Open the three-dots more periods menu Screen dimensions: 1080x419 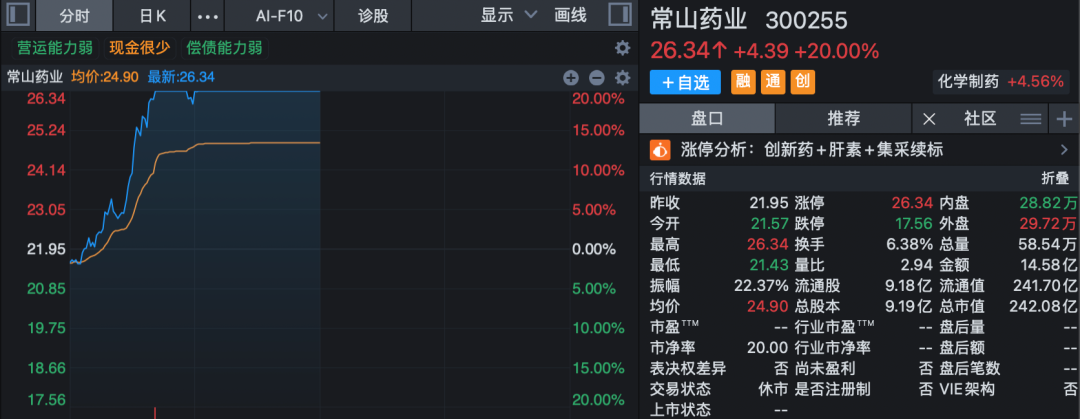[208, 16]
